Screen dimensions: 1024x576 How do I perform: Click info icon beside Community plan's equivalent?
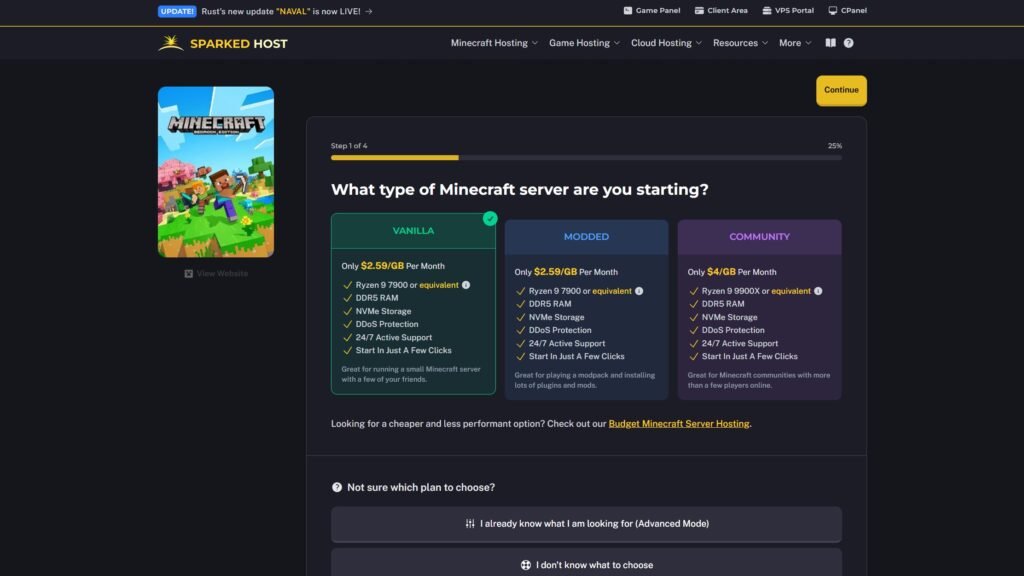pyautogui.click(x=818, y=291)
